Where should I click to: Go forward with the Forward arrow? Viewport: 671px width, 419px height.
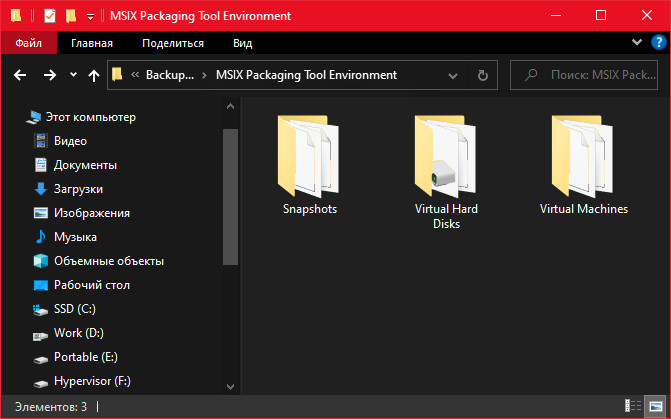tap(50, 75)
